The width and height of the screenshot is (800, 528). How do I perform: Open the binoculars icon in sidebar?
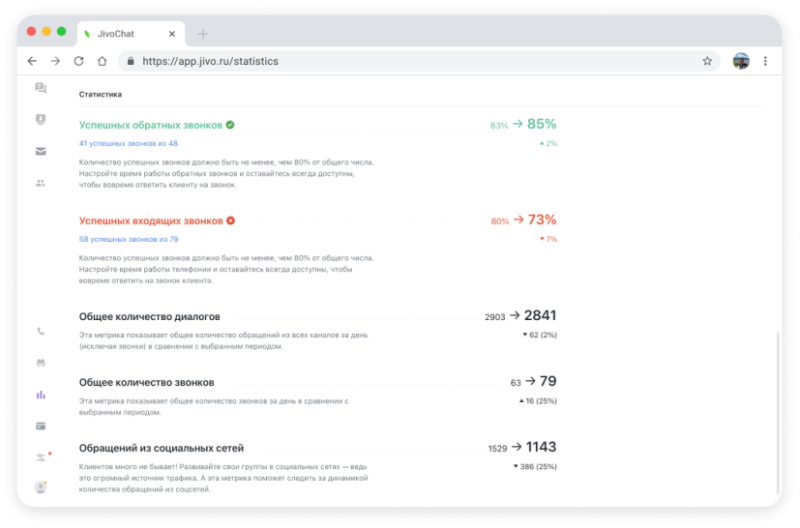point(41,363)
